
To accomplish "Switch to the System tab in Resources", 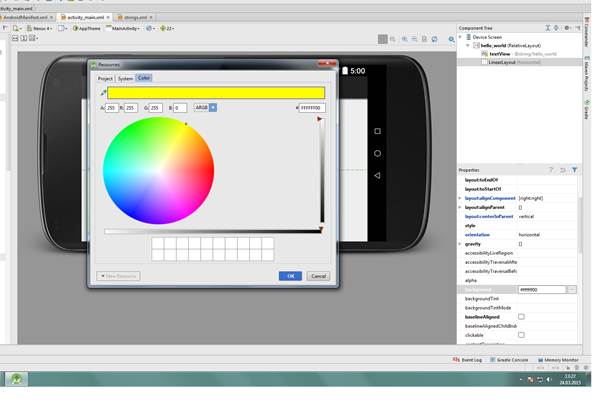I will pos(125,78).
